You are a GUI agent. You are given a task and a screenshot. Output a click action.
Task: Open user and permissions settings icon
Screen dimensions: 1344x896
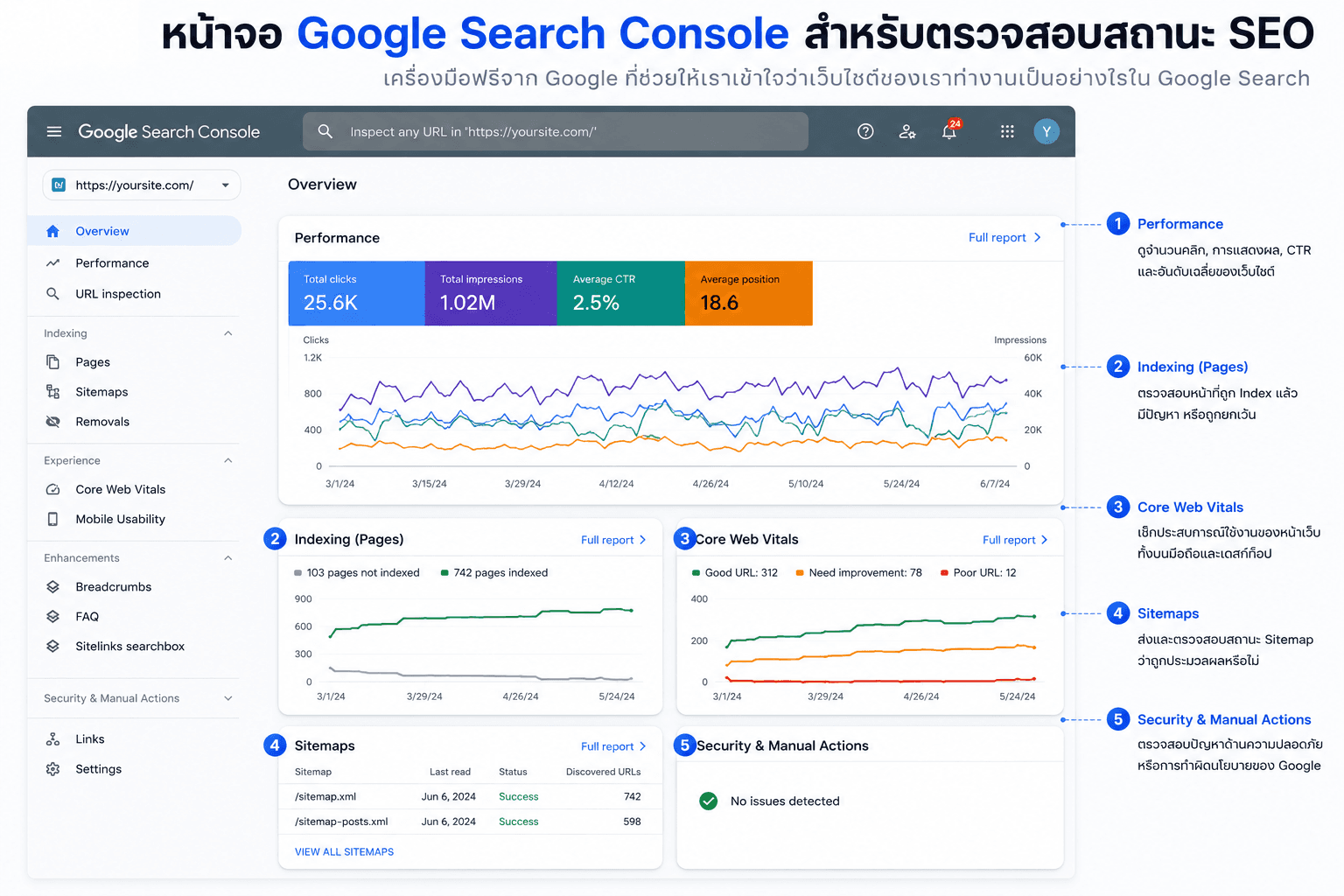tap(907, 131)
